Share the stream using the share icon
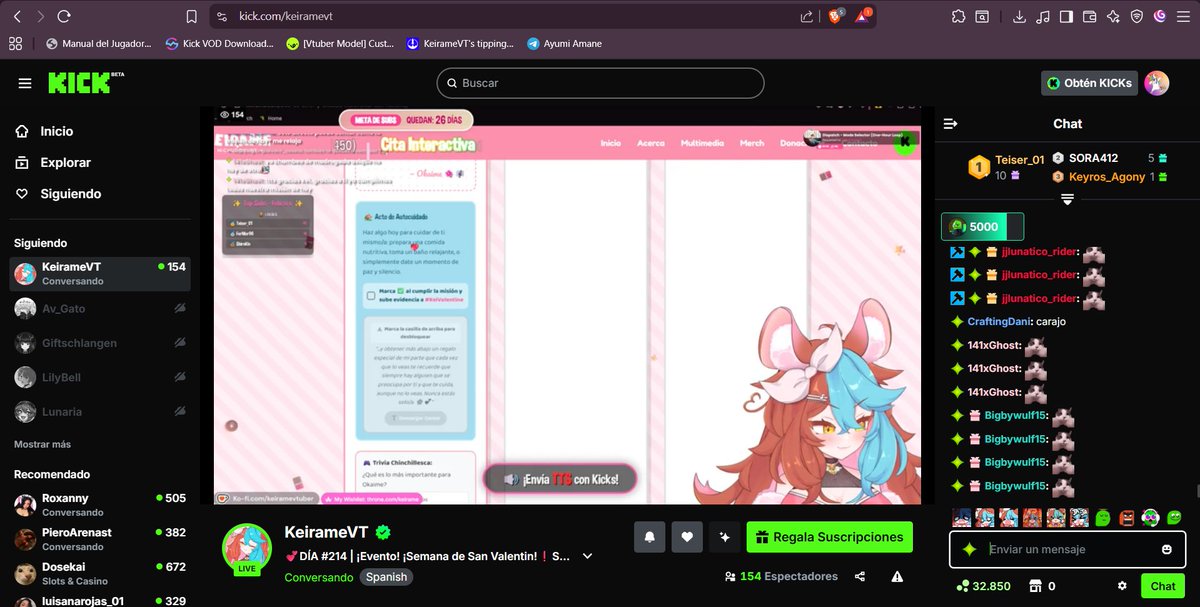The image size is (1200, 607). pyautogui.click(x=860, y=577)
